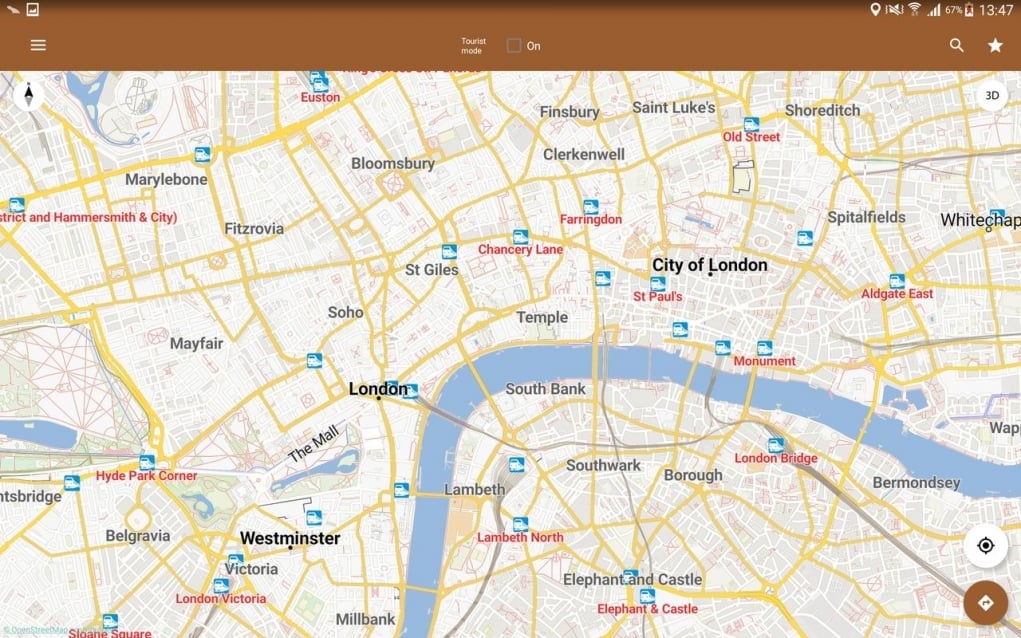This screenshot has height=638, width=1021.
Task: Open favorites with the star icon
Action: click(x=995, y=45)
